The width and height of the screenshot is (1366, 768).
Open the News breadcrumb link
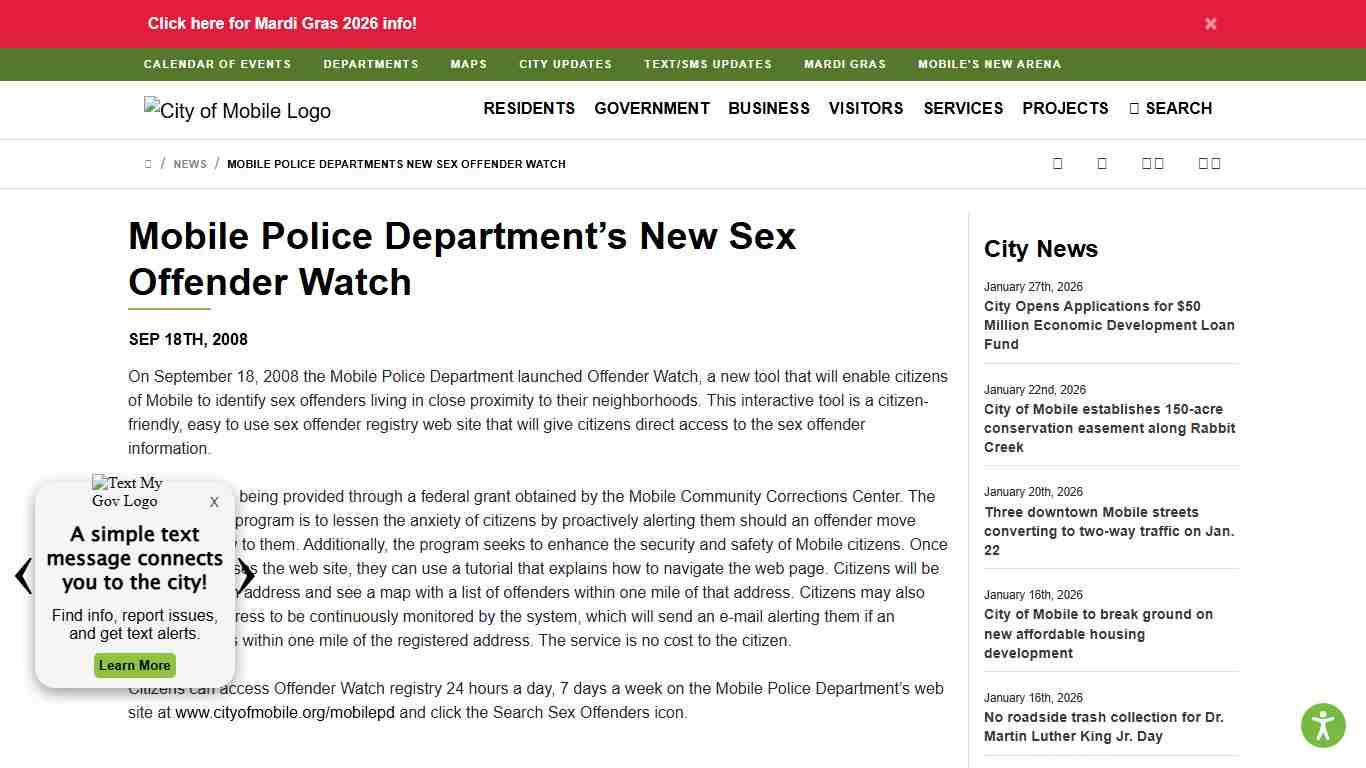[x=190, y=163]
